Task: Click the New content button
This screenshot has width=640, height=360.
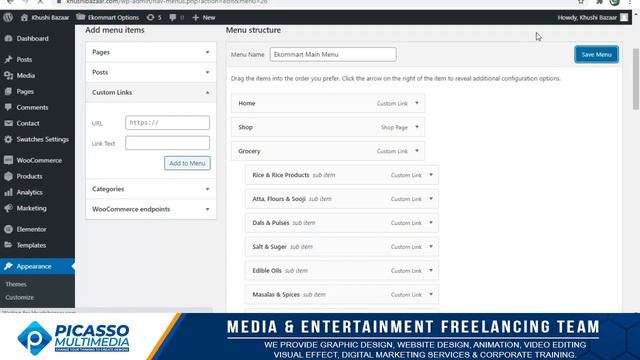Action: [x=204, y=18]
